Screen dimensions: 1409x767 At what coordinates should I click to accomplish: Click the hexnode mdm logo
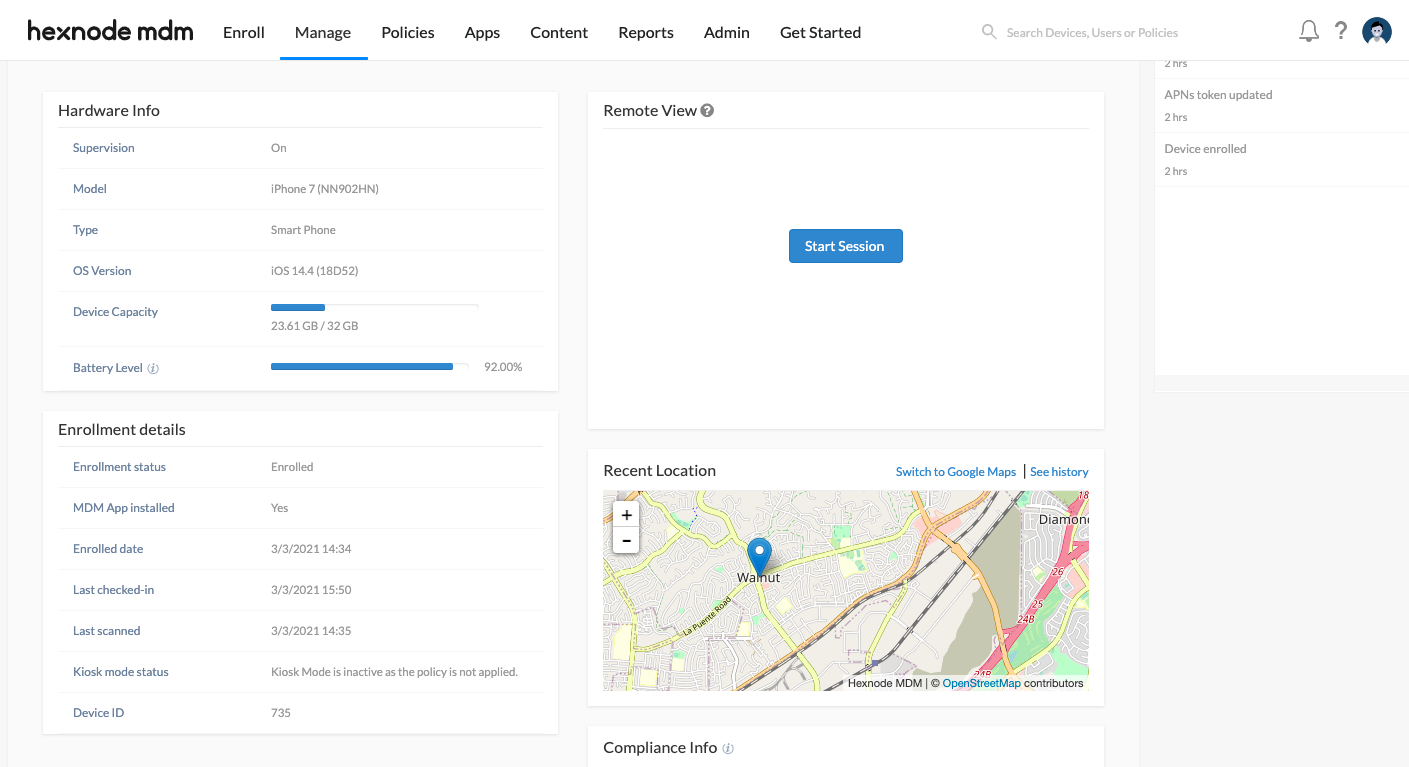110,32
